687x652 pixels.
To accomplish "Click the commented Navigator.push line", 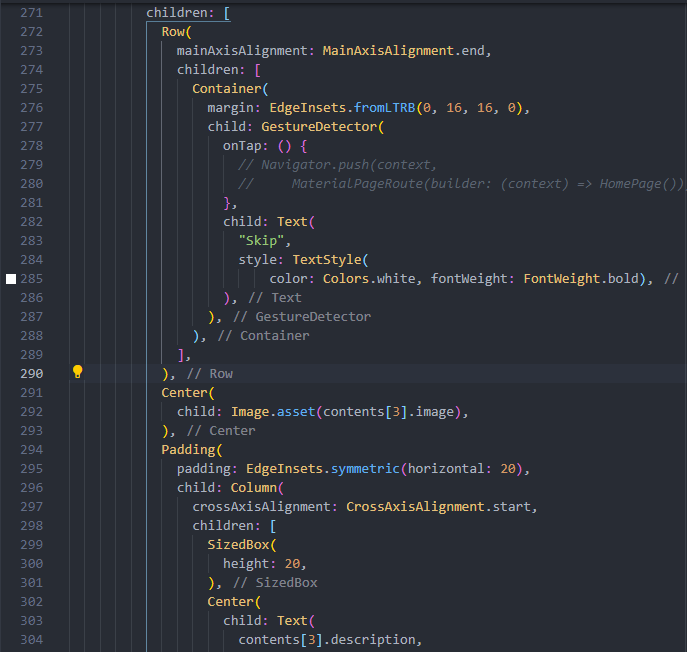I will point(338,165).
